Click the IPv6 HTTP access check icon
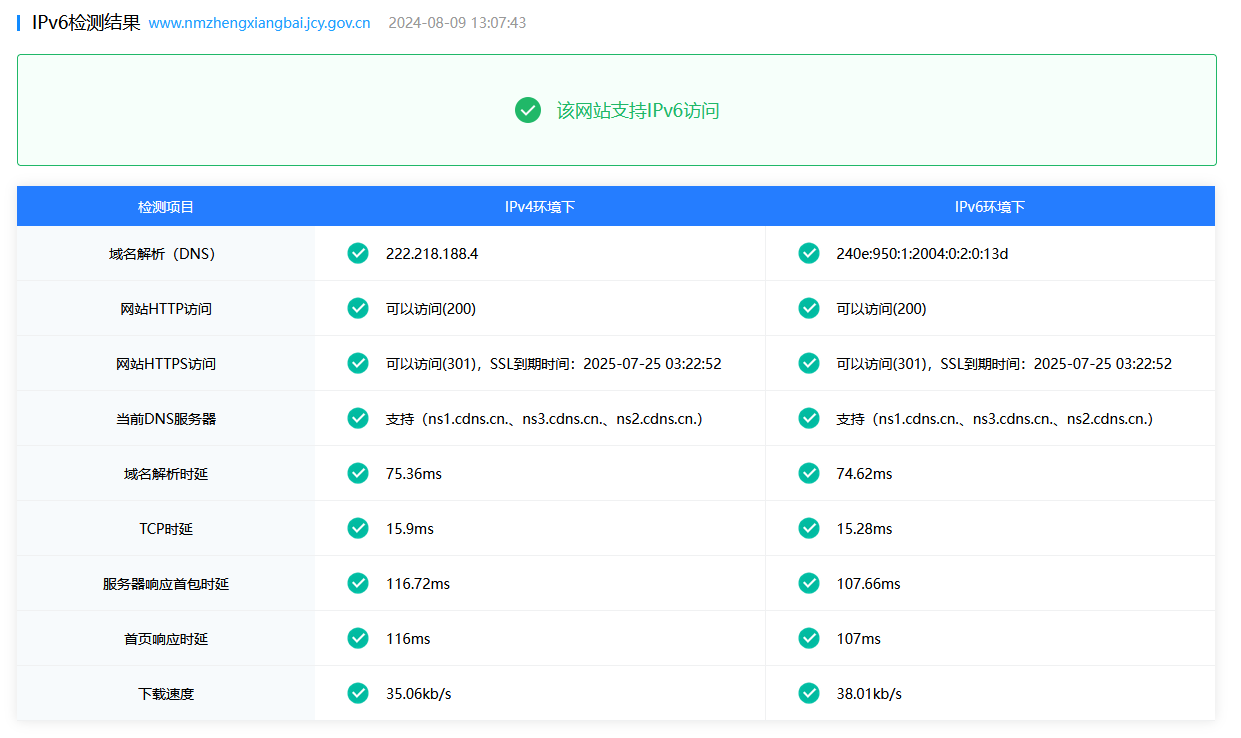1241x738 pixels. coord(809,308)
